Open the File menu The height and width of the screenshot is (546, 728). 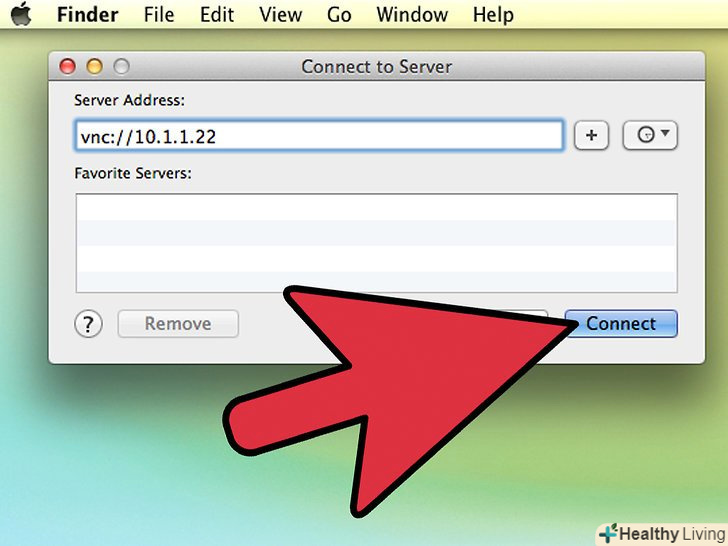[x=159, y=14]
